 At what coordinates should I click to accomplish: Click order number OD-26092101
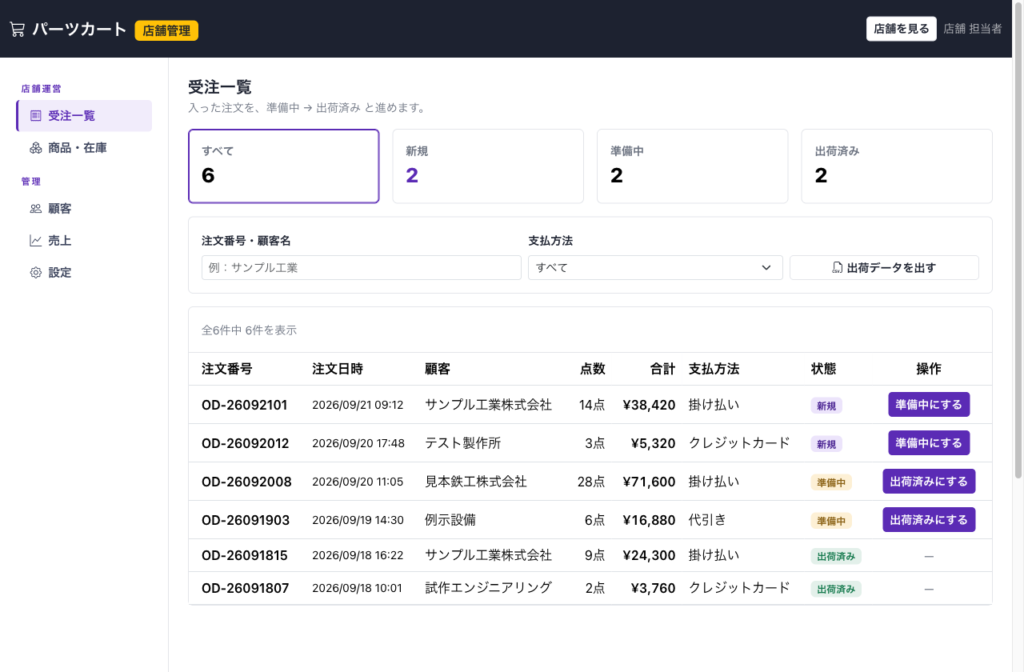click(244, 405)
